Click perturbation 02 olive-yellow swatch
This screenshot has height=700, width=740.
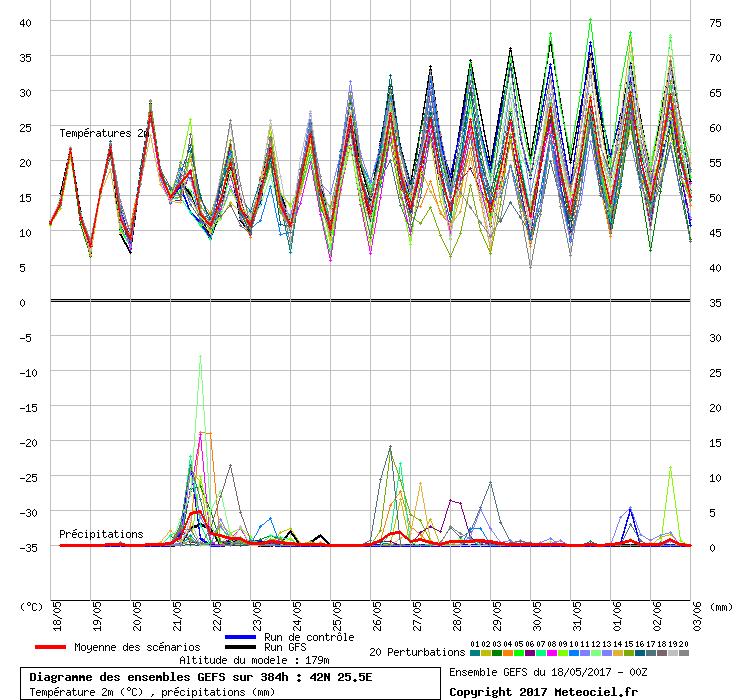486,653
